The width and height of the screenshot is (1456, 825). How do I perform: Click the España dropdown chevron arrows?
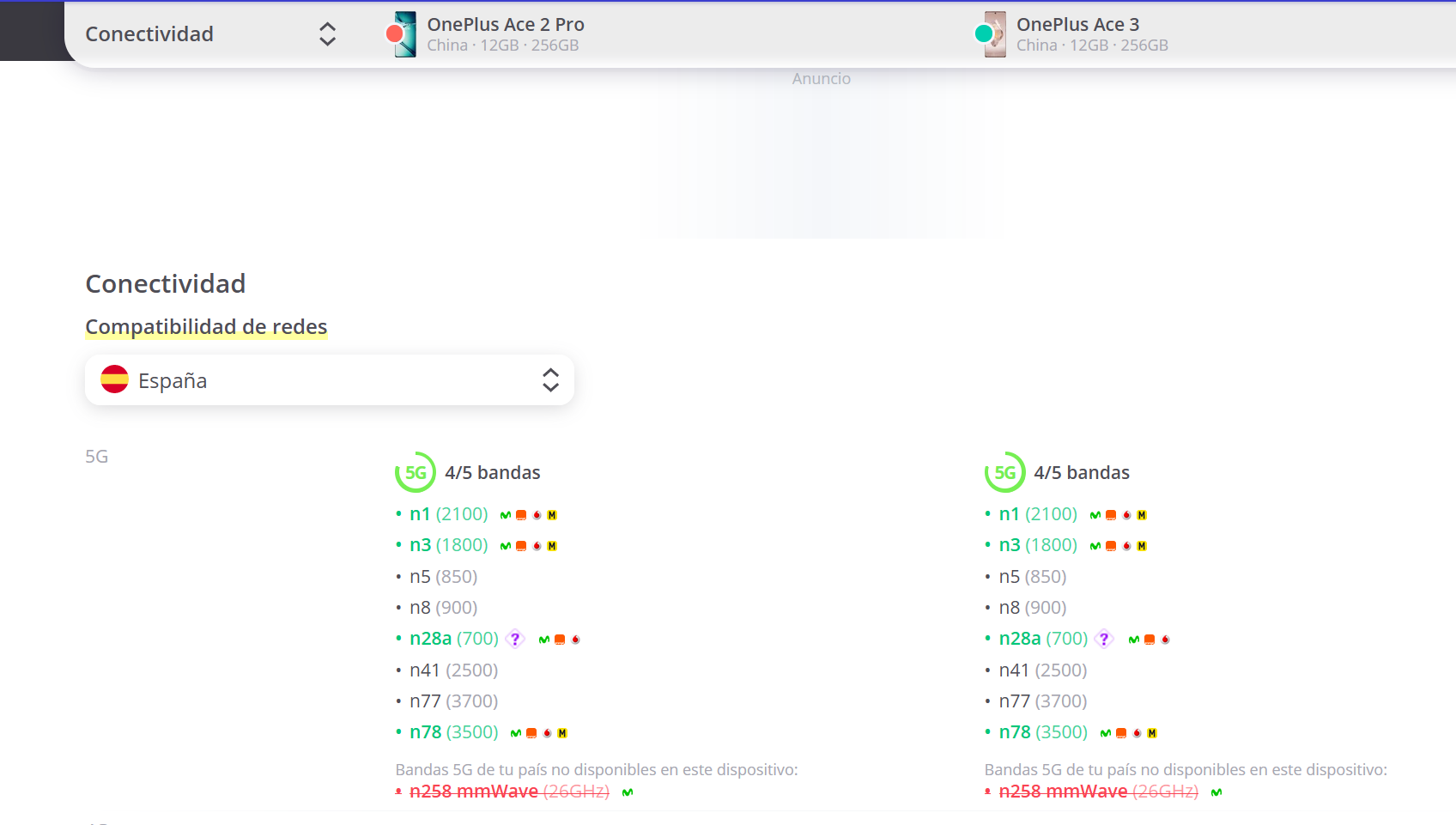pos(550,379)
